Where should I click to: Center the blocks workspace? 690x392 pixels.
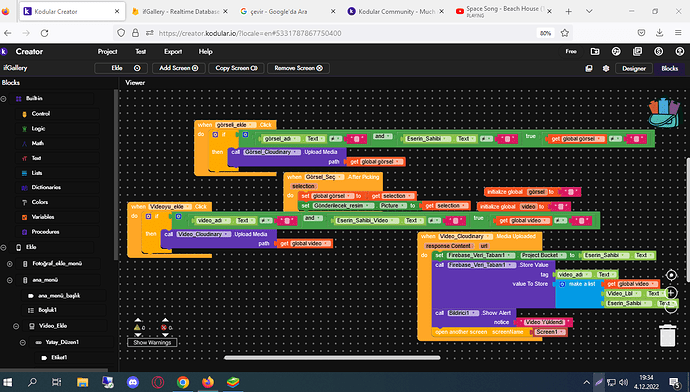click(x=671, y=275)
